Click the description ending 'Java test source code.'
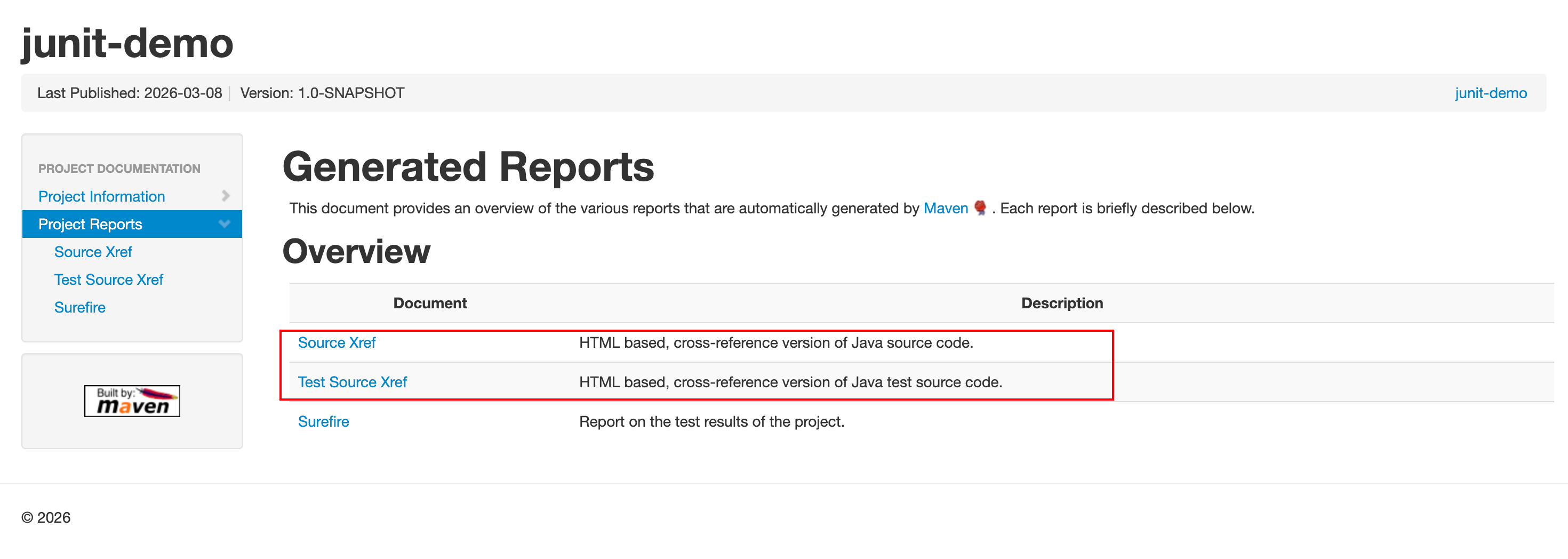Screen dimensions: 1568x559 tap(790, 382)
